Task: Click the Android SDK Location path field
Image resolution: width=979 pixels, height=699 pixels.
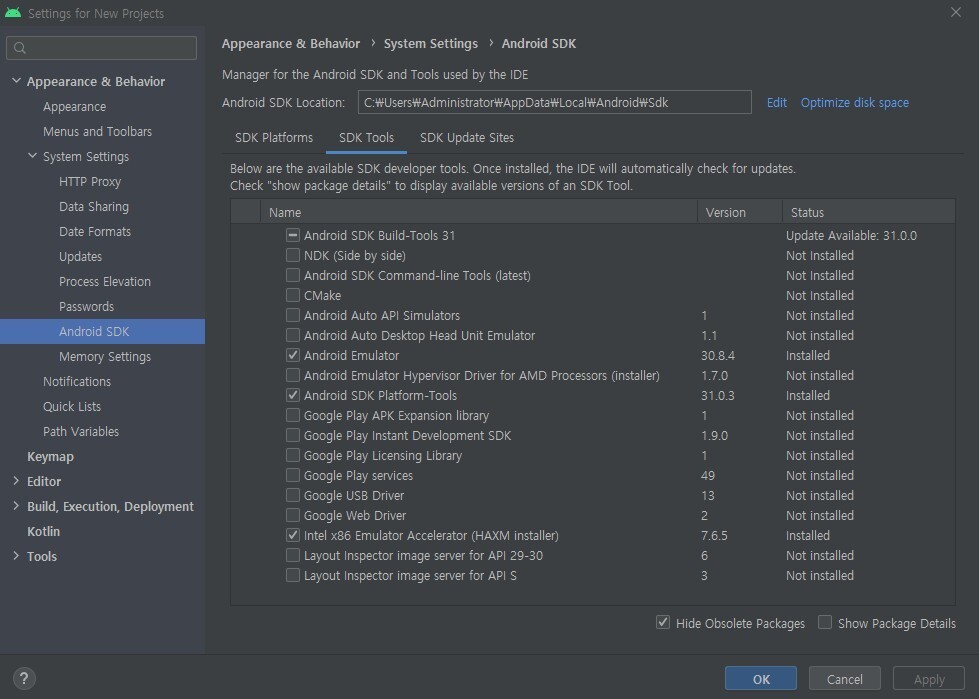Action: pyautogui.click(x=554, y=102)
